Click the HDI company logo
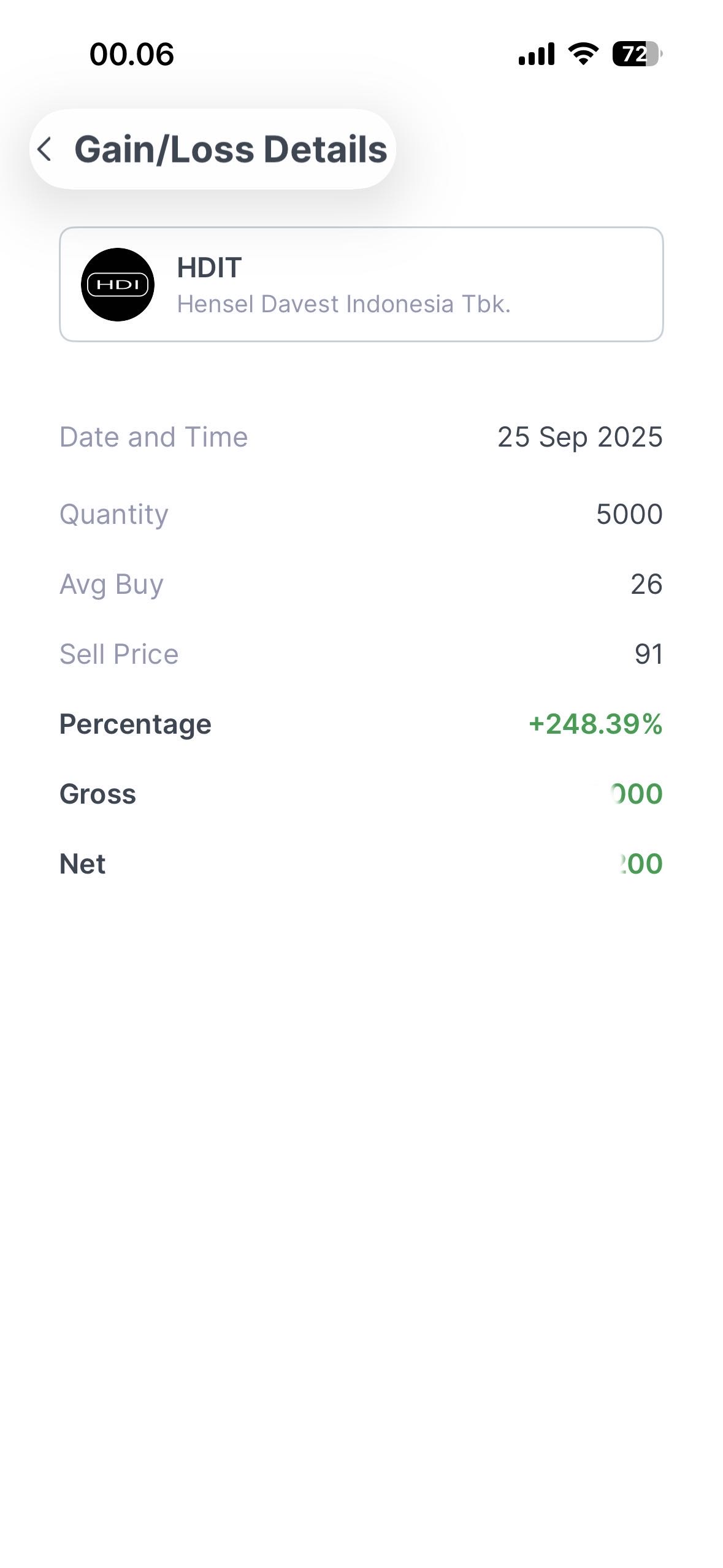 click(118, 285)
